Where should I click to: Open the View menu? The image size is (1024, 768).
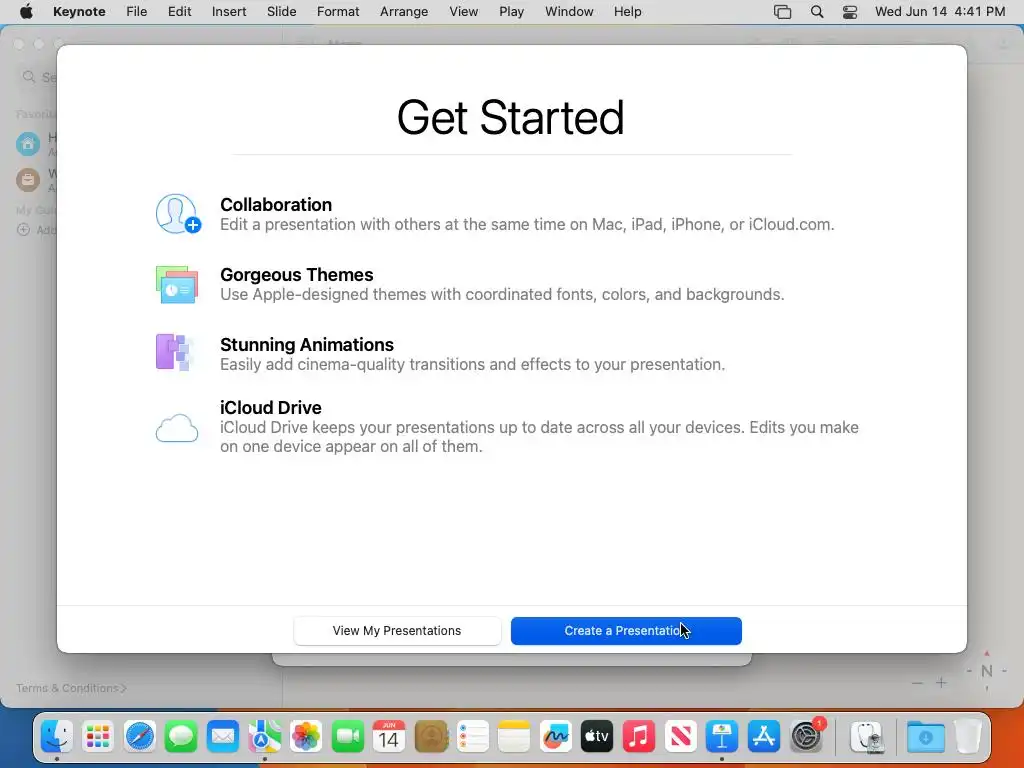(464, 12)
